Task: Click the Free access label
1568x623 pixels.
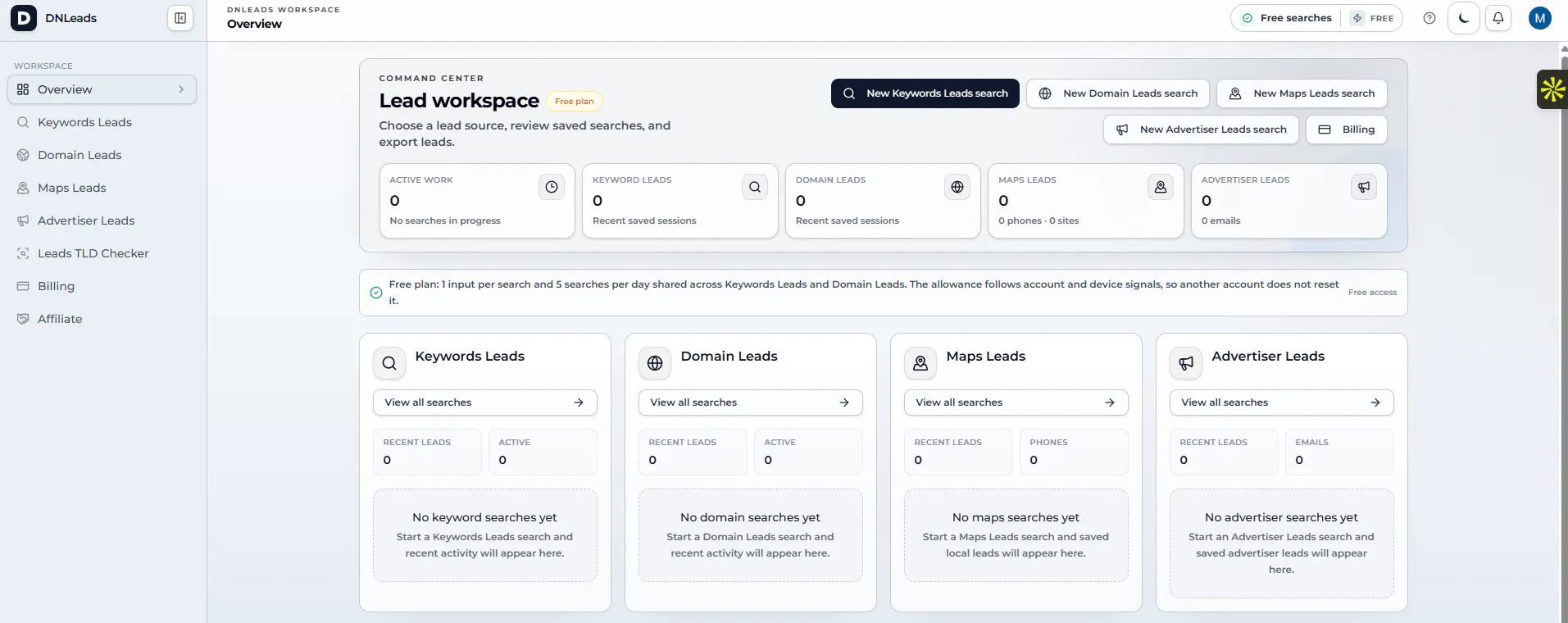Action: point(1373,293)
